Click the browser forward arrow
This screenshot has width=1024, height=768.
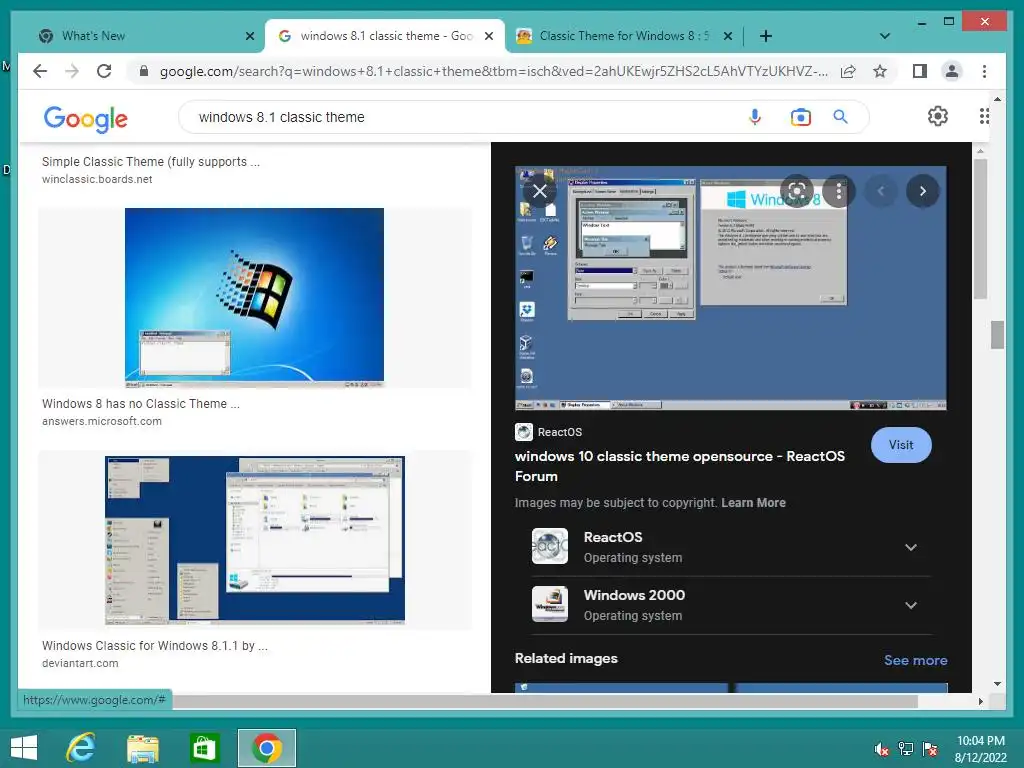[x=72, y=71]
